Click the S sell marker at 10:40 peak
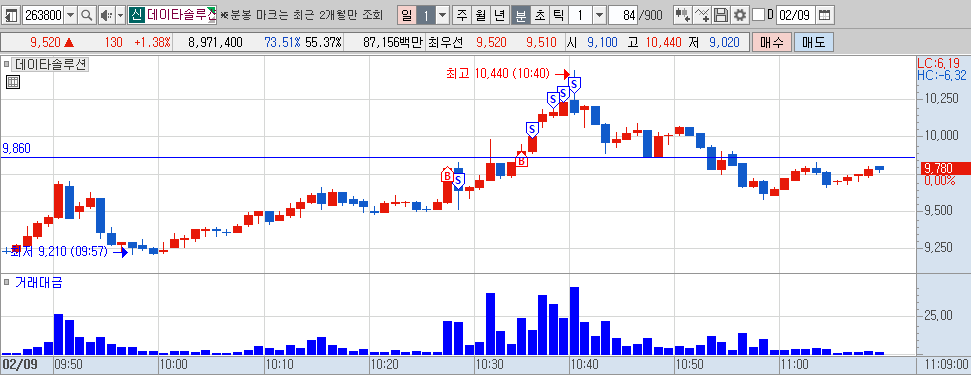 tap(574, 84)
